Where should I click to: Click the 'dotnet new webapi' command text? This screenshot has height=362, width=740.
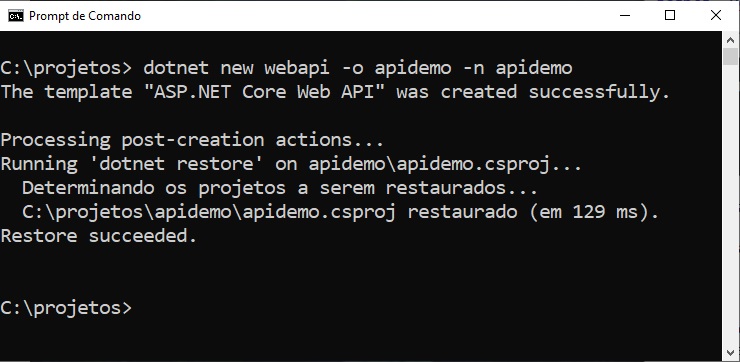(236, 68)
